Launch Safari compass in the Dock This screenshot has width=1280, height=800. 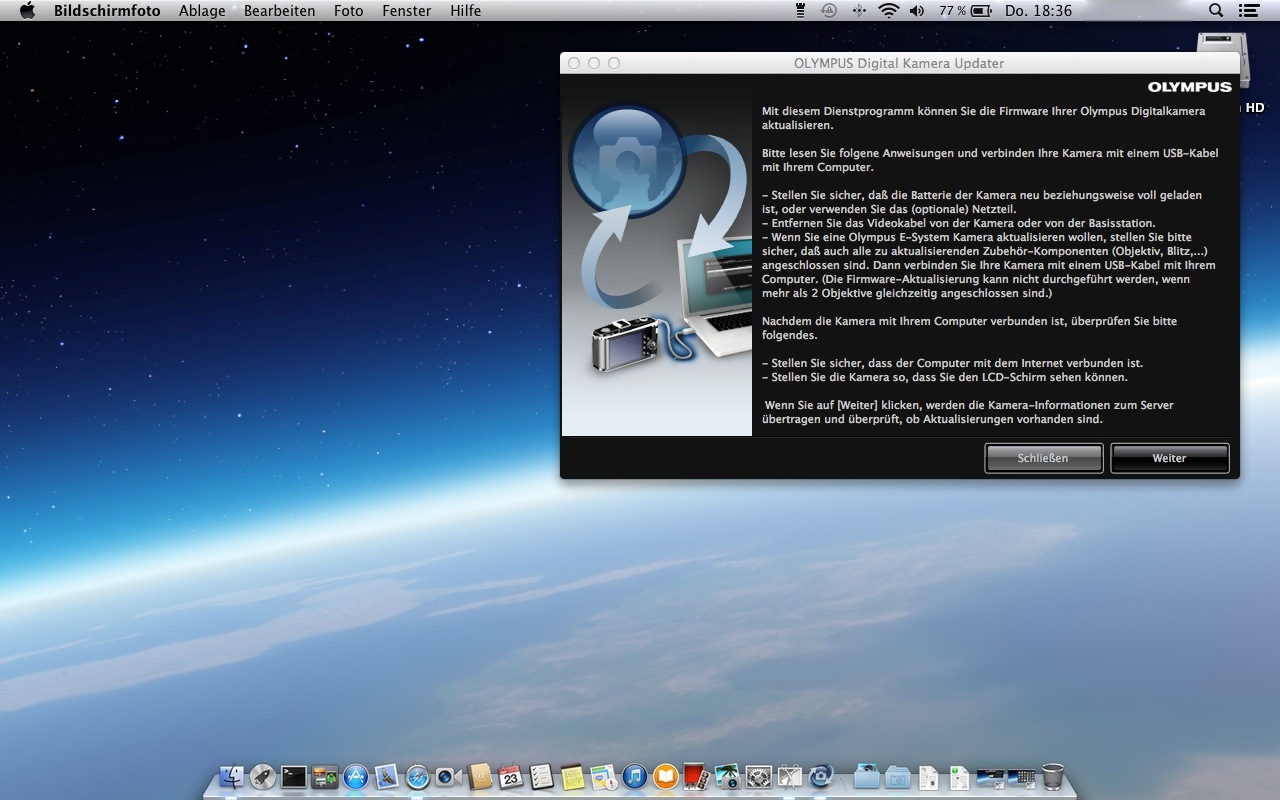pyautogui.click(x=418, y=776)
